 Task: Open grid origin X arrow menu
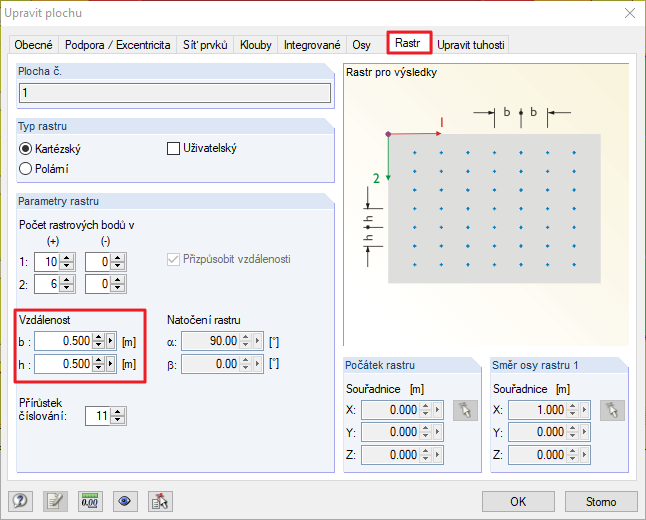pyautogui.click(x=438, y=410)
